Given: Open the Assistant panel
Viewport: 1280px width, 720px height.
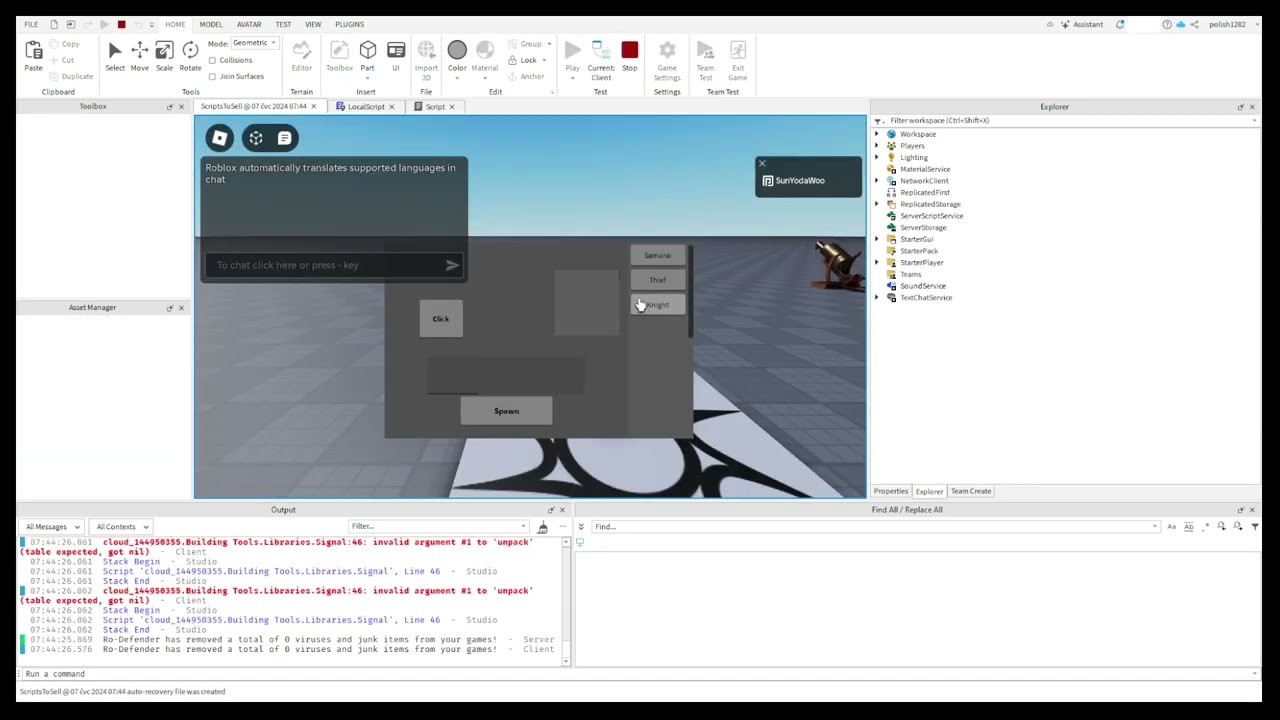Looking at the screenshot, I should pos(1081,24).
